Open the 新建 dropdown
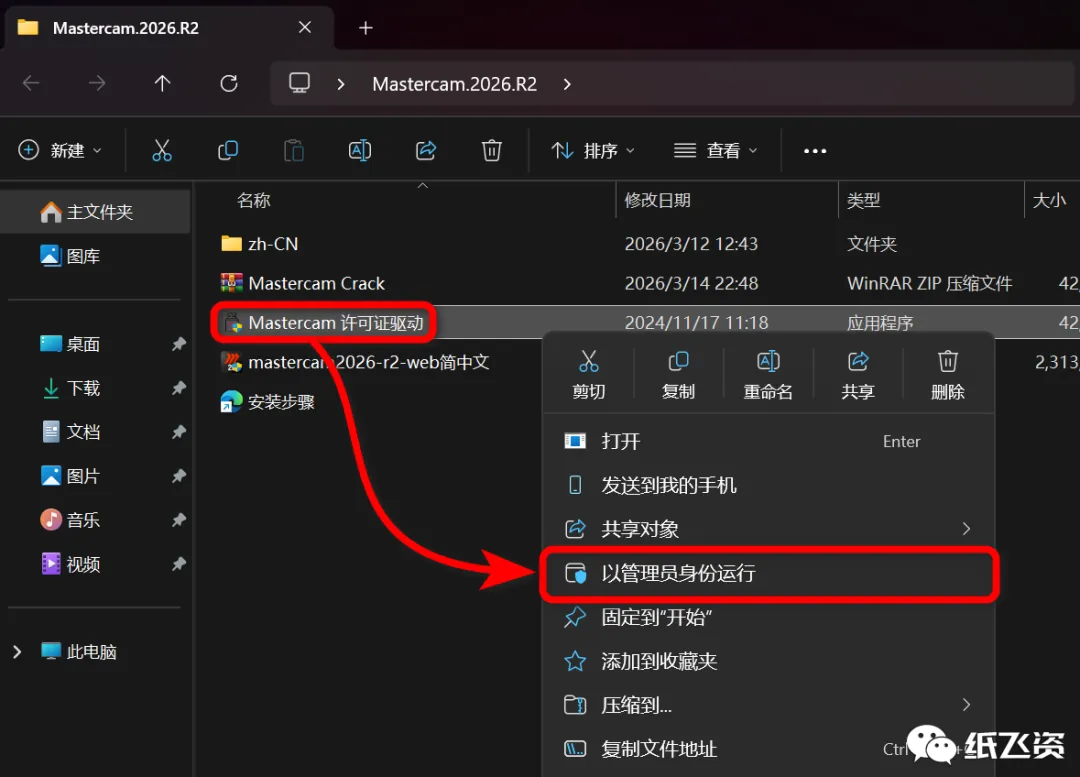This screenshot has width=1080, height=777. coord(61,150)
